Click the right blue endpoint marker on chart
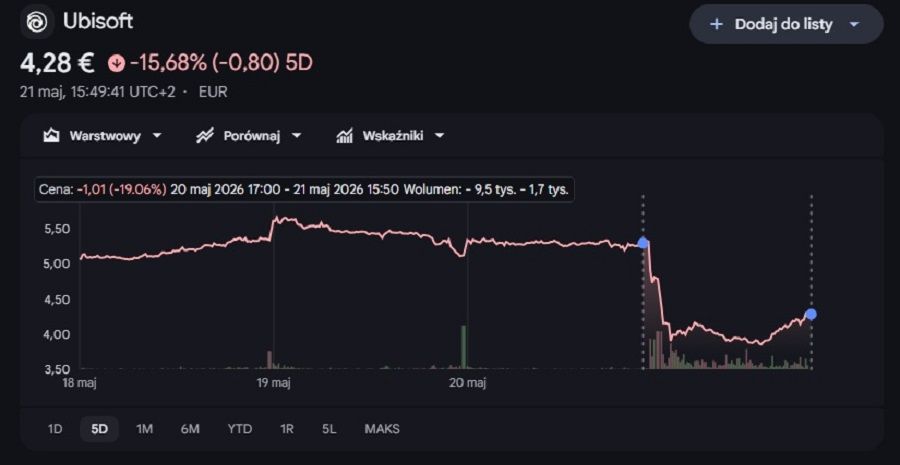 point(810,314)
